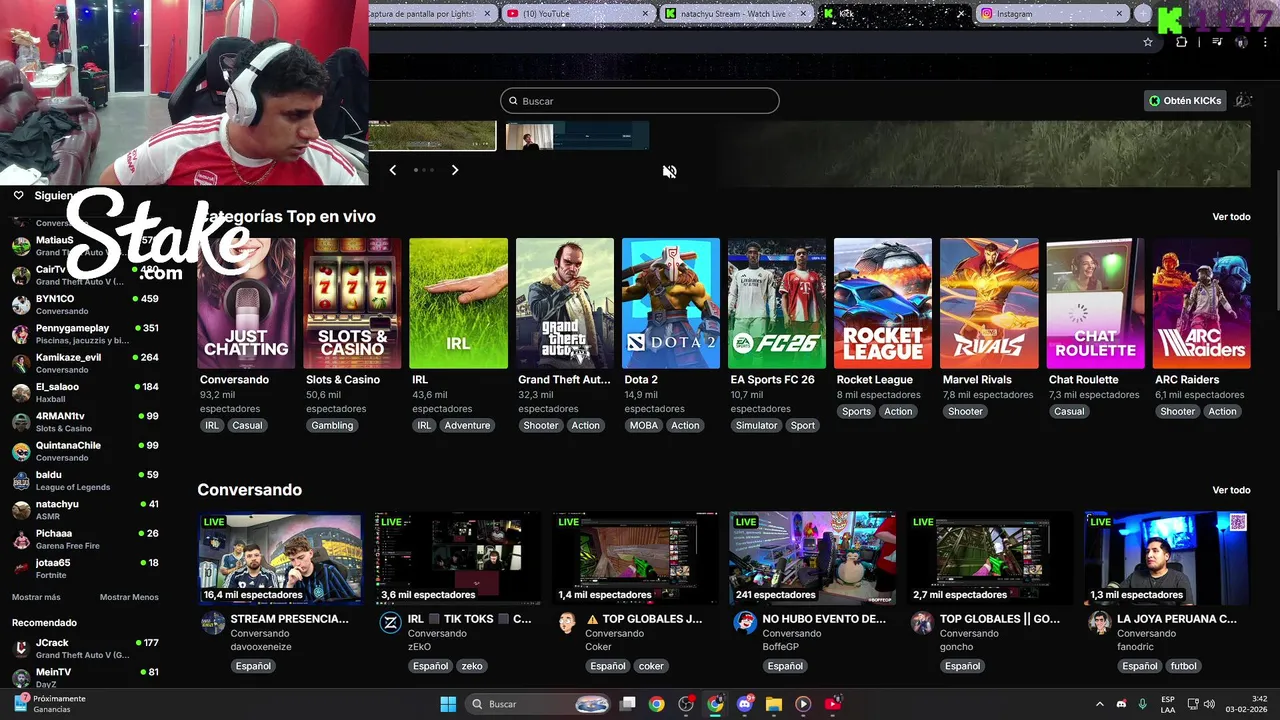Click the davooxeneize channel avatar

pos(213,624)
